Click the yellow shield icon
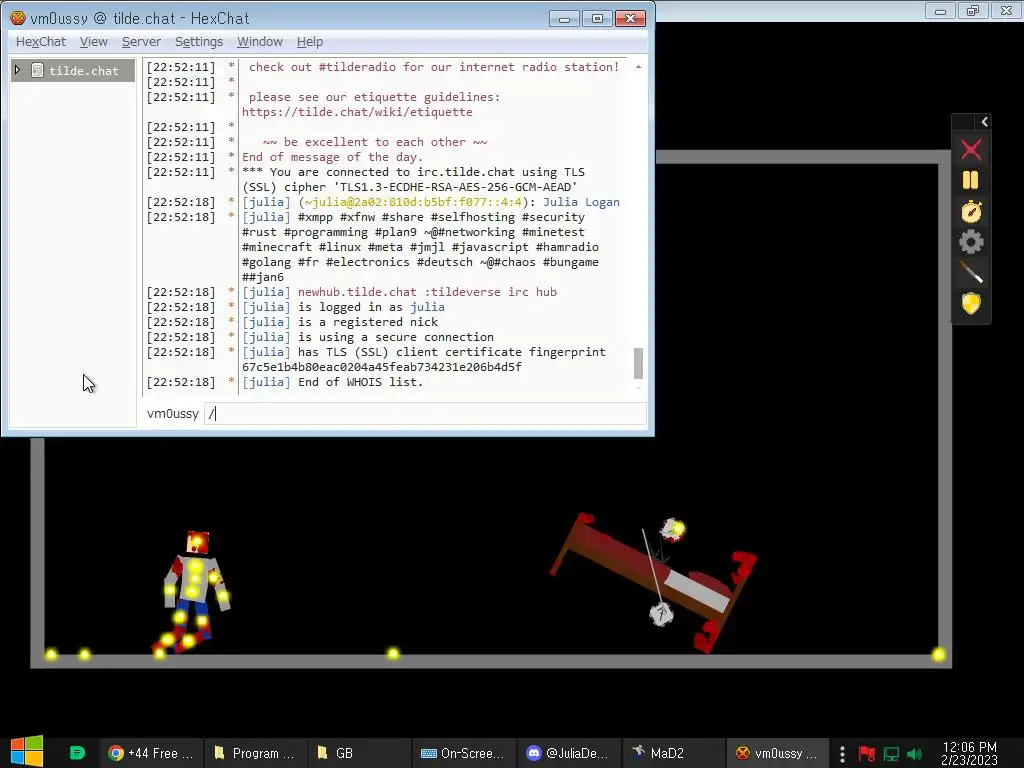1024x768 pixels. point(971,303)
